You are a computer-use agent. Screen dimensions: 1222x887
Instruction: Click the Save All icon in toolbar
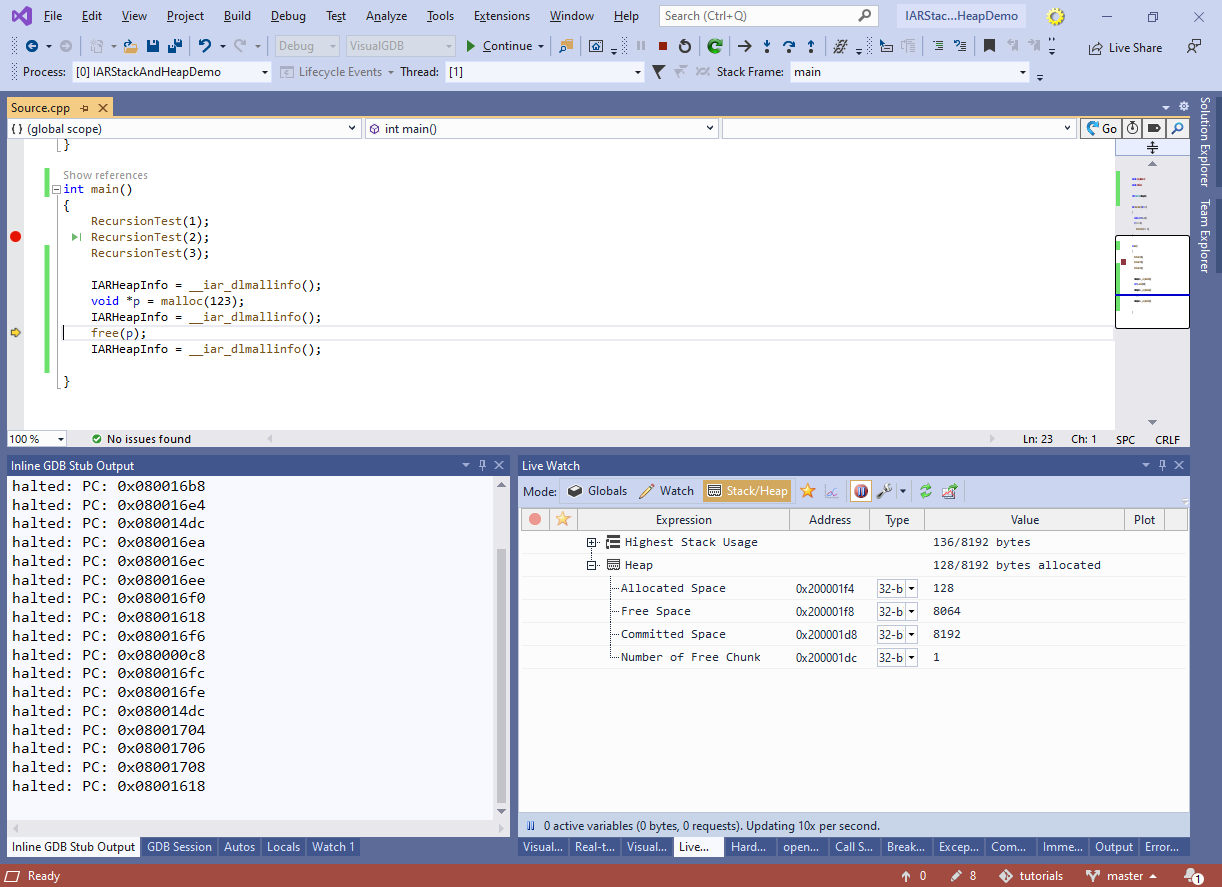[x=174, y=46]
